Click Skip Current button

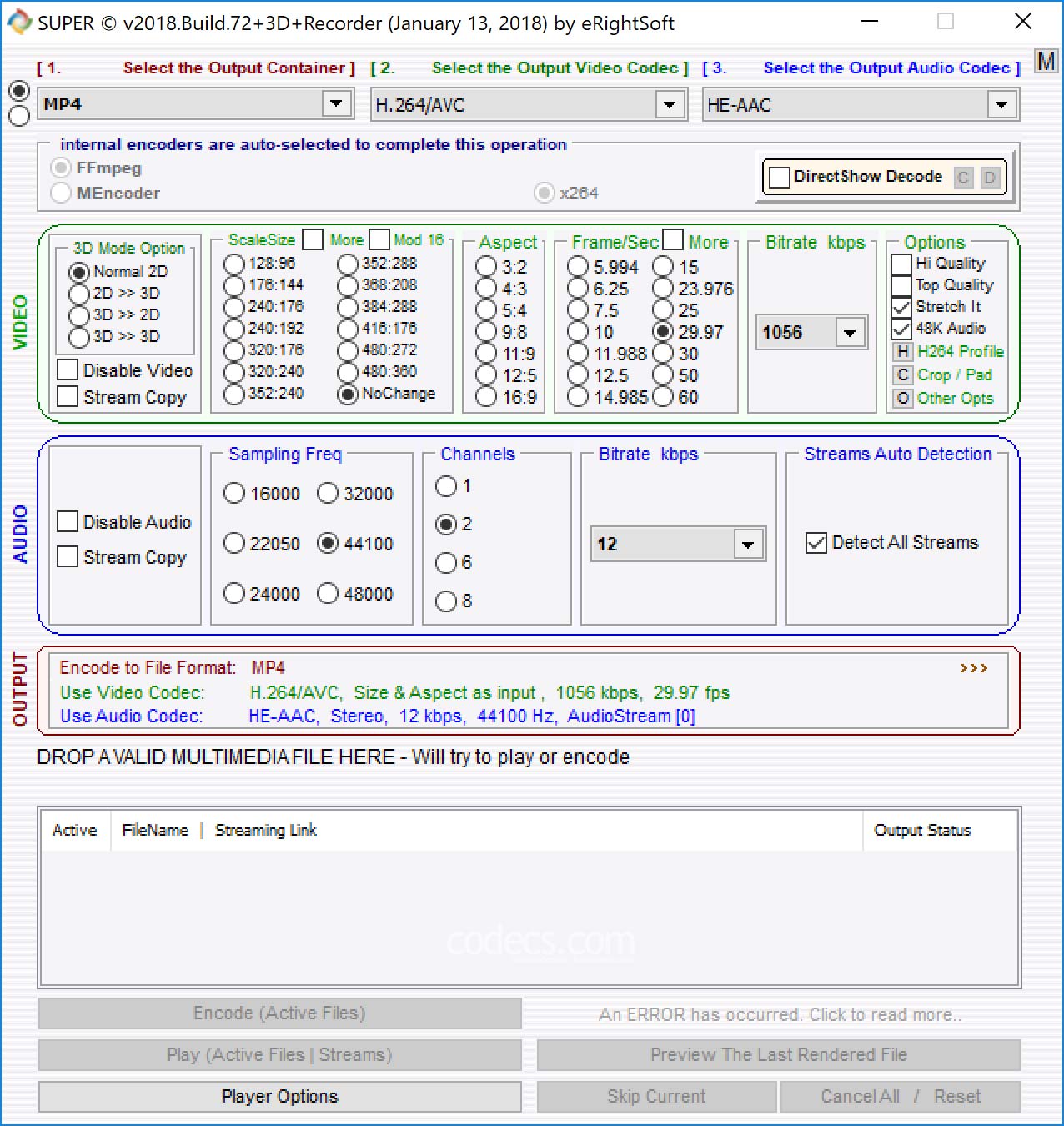pyautogui.click(x=657, y=1096)
